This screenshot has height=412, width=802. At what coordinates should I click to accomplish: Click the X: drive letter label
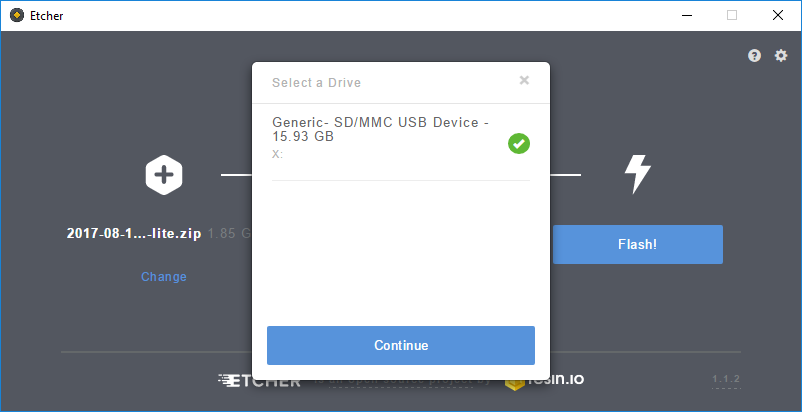click(278, 155)
